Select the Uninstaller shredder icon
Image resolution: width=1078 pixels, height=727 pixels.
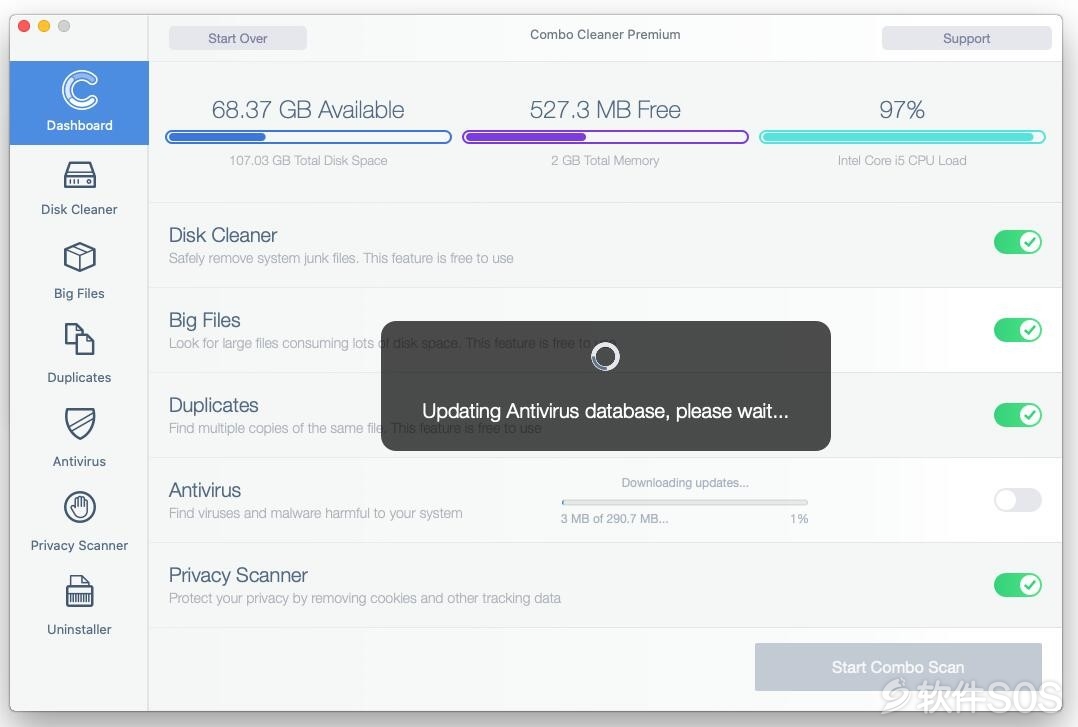(x=80, y=592)
